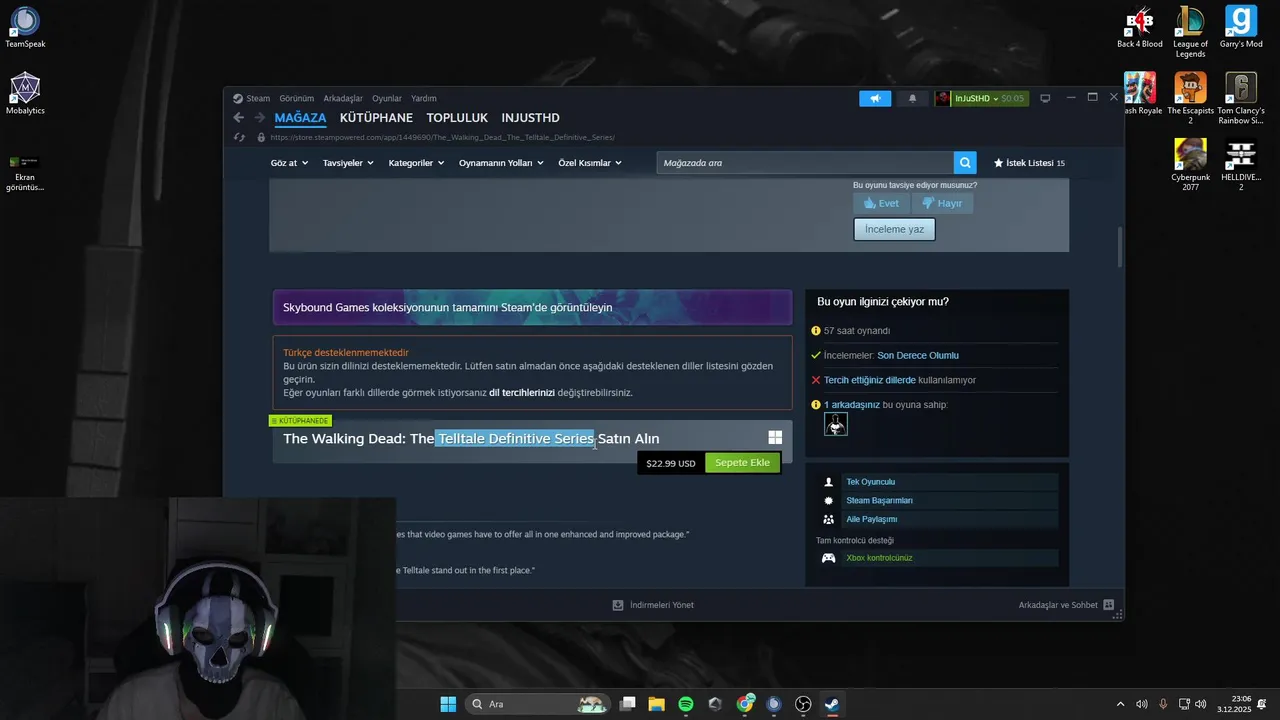Open the Steam announcements megaphone icon

pyautogui.click(x=874, y=98)
